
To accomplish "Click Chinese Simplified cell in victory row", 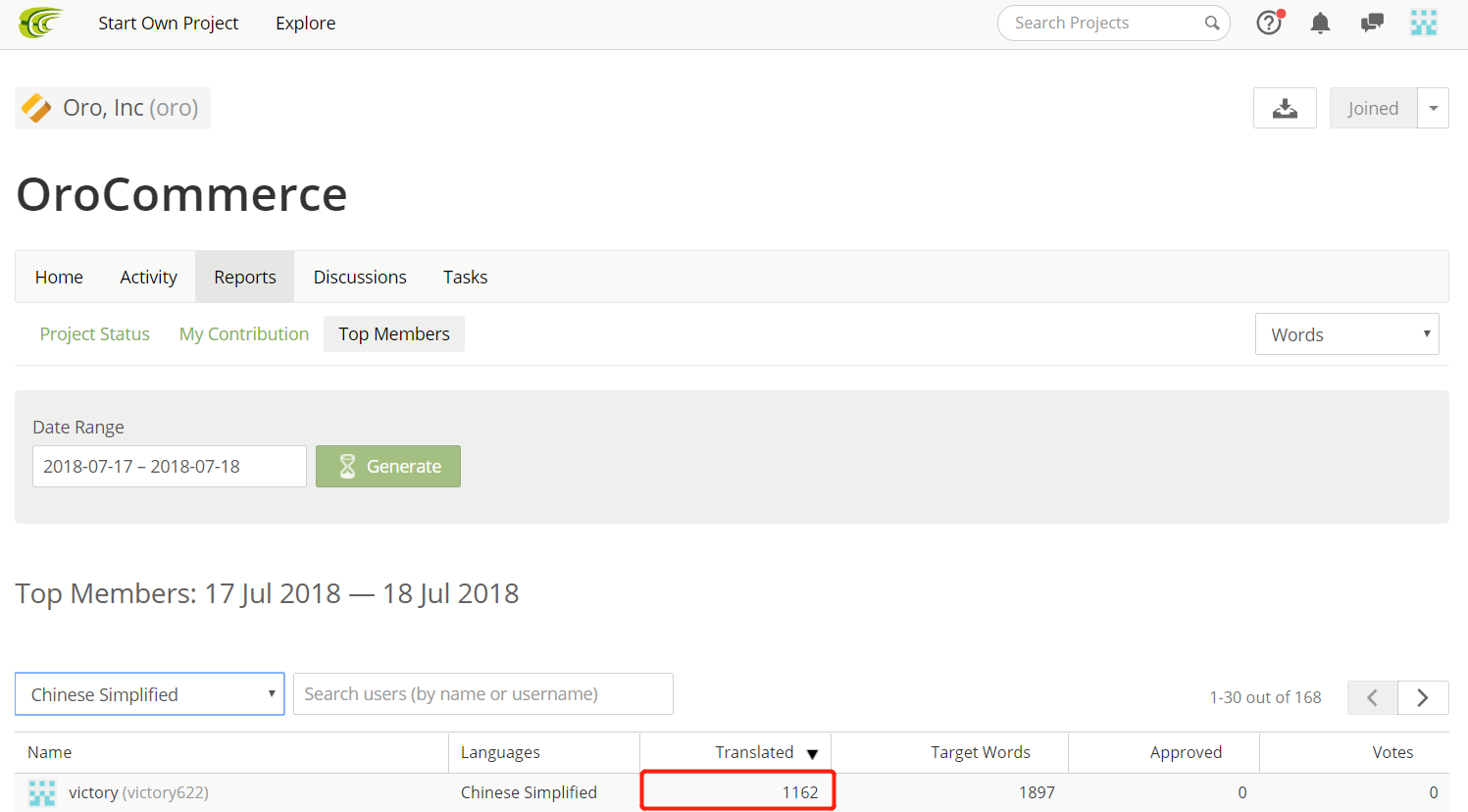I will [529, 792].
